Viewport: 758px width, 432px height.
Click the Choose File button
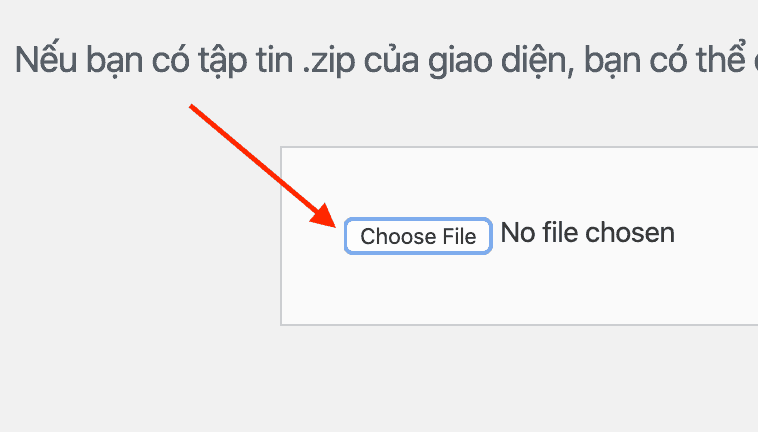[418, 237]
